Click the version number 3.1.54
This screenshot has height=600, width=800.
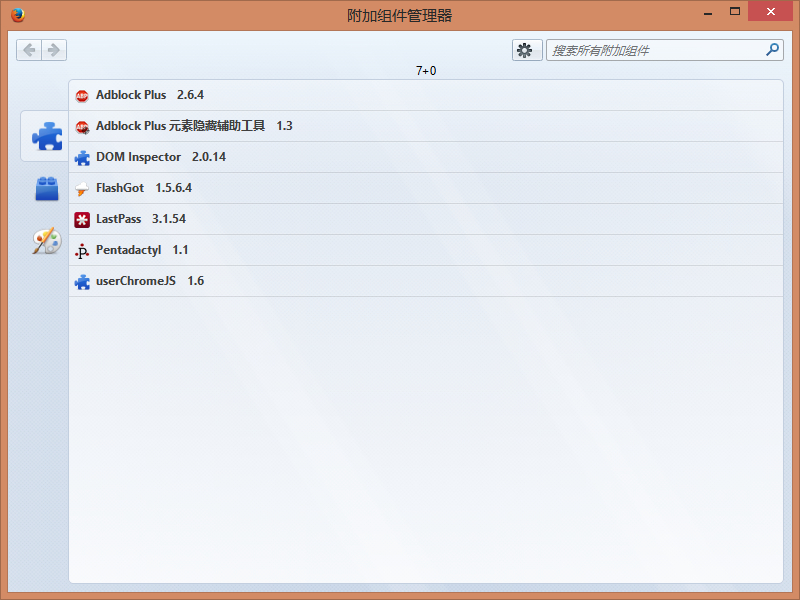169,219
